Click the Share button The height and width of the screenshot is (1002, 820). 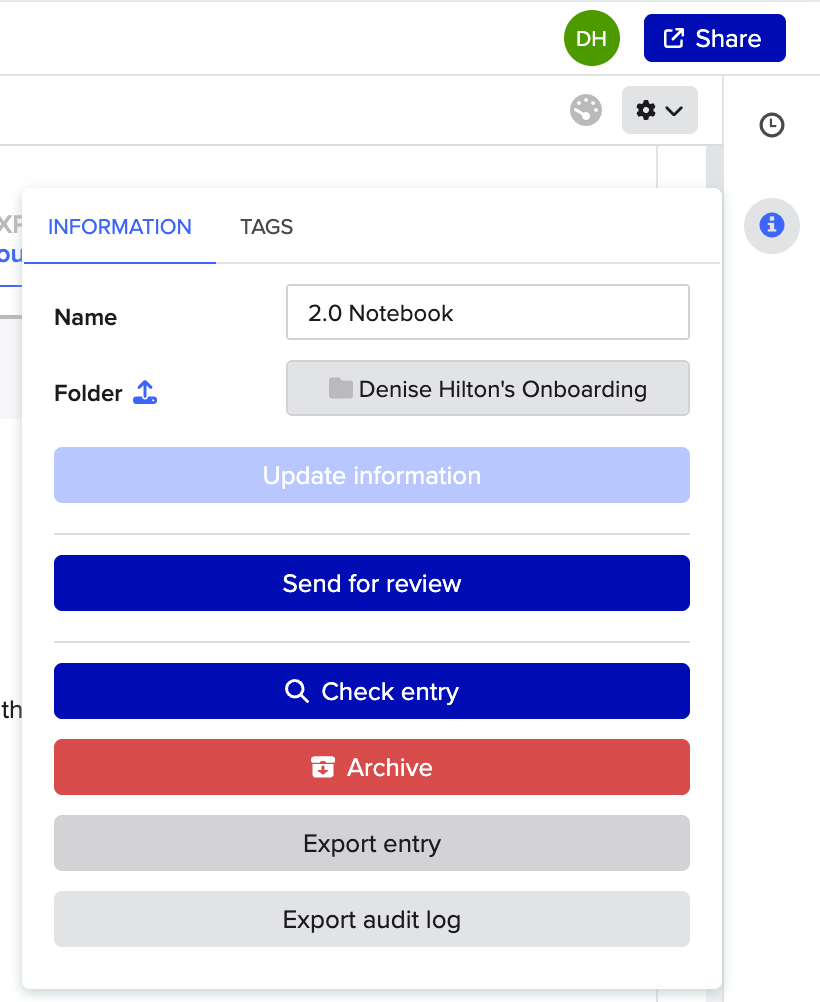714,39
